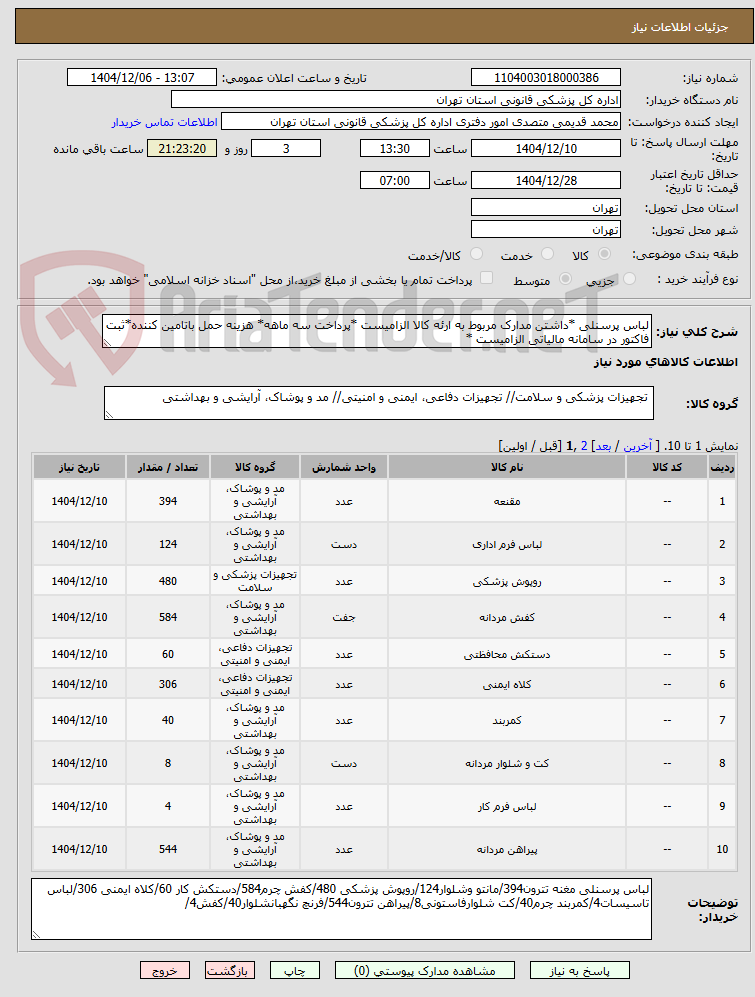Click the پاسخ به نیاز button
755x997 pixels.
[579, 970]
